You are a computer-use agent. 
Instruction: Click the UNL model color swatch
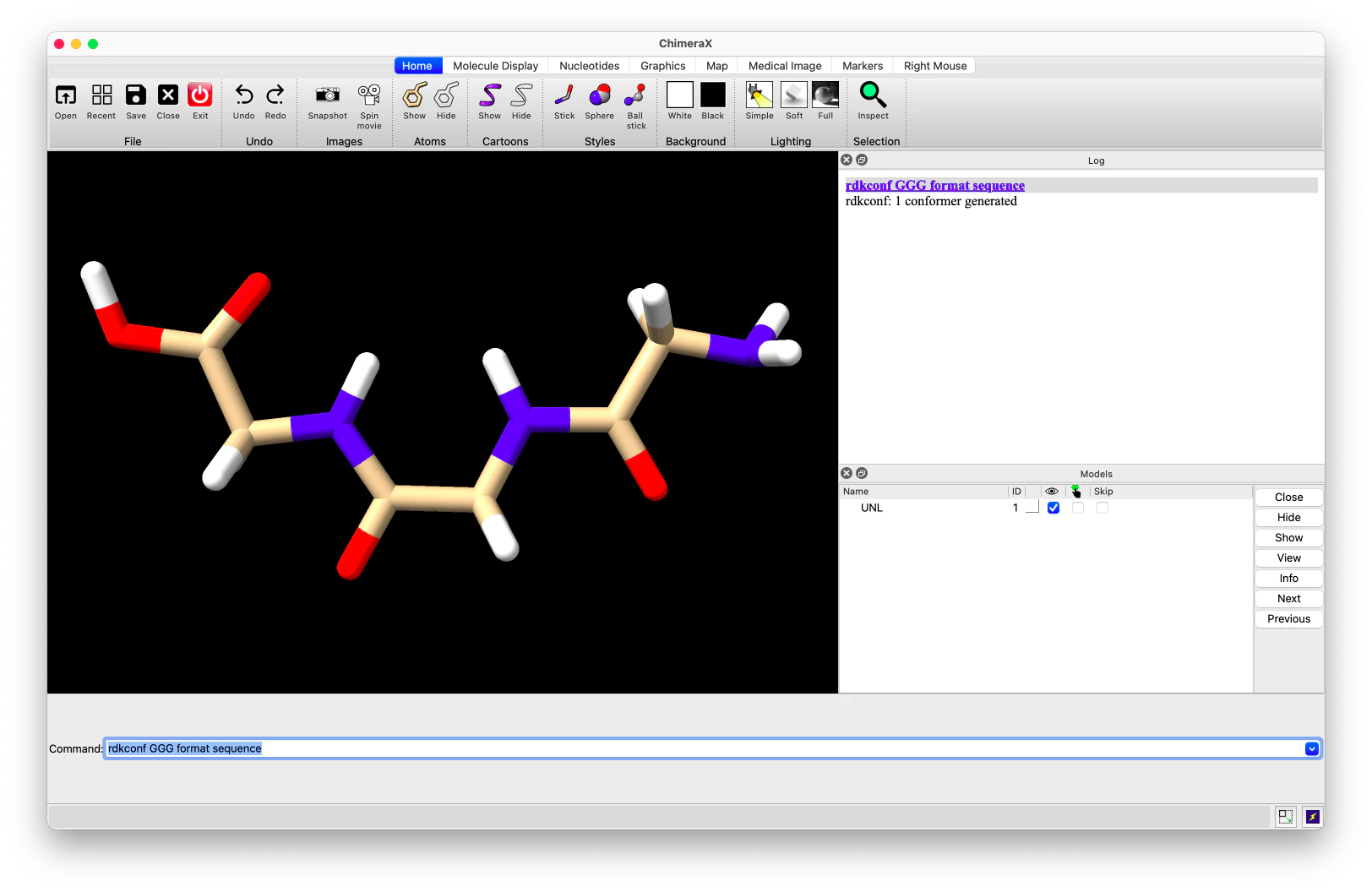(x=1032, y=508)
